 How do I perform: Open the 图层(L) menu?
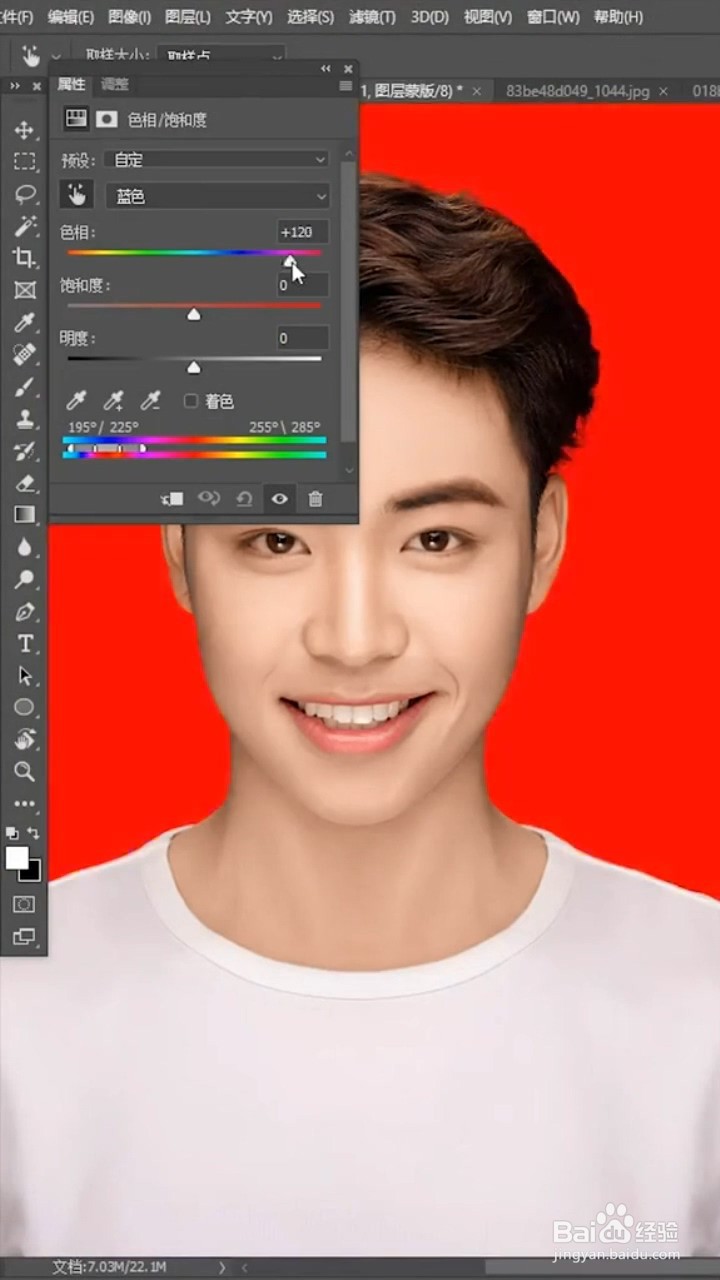(188, 17)
